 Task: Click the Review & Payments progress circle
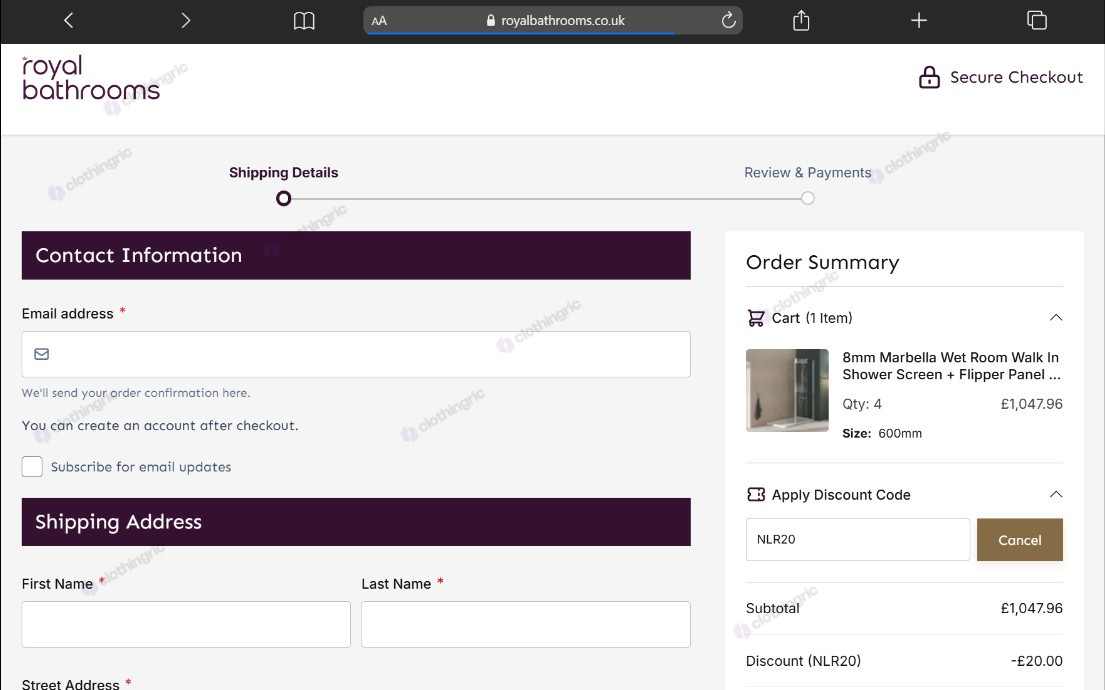pos(808,198)
